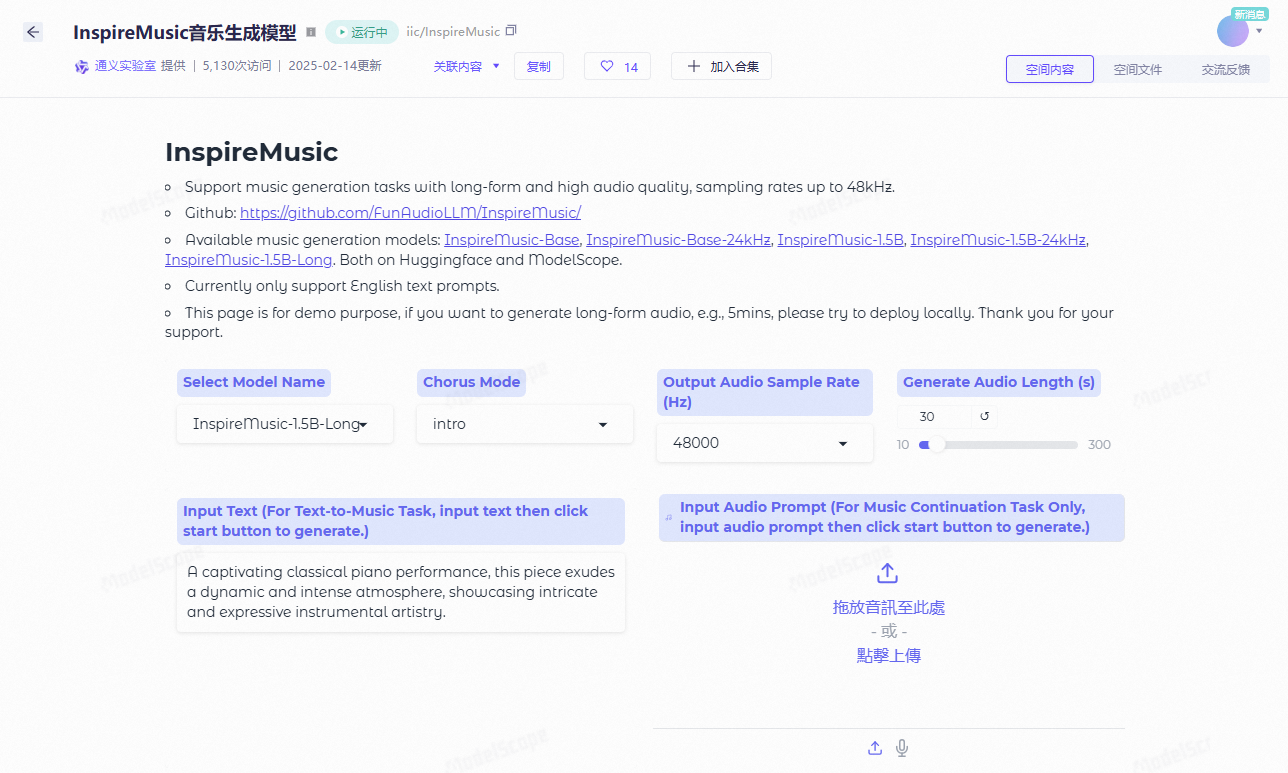Open the avatar menu arrow at top right
1288x773 pixels.
click(1259, 31)
